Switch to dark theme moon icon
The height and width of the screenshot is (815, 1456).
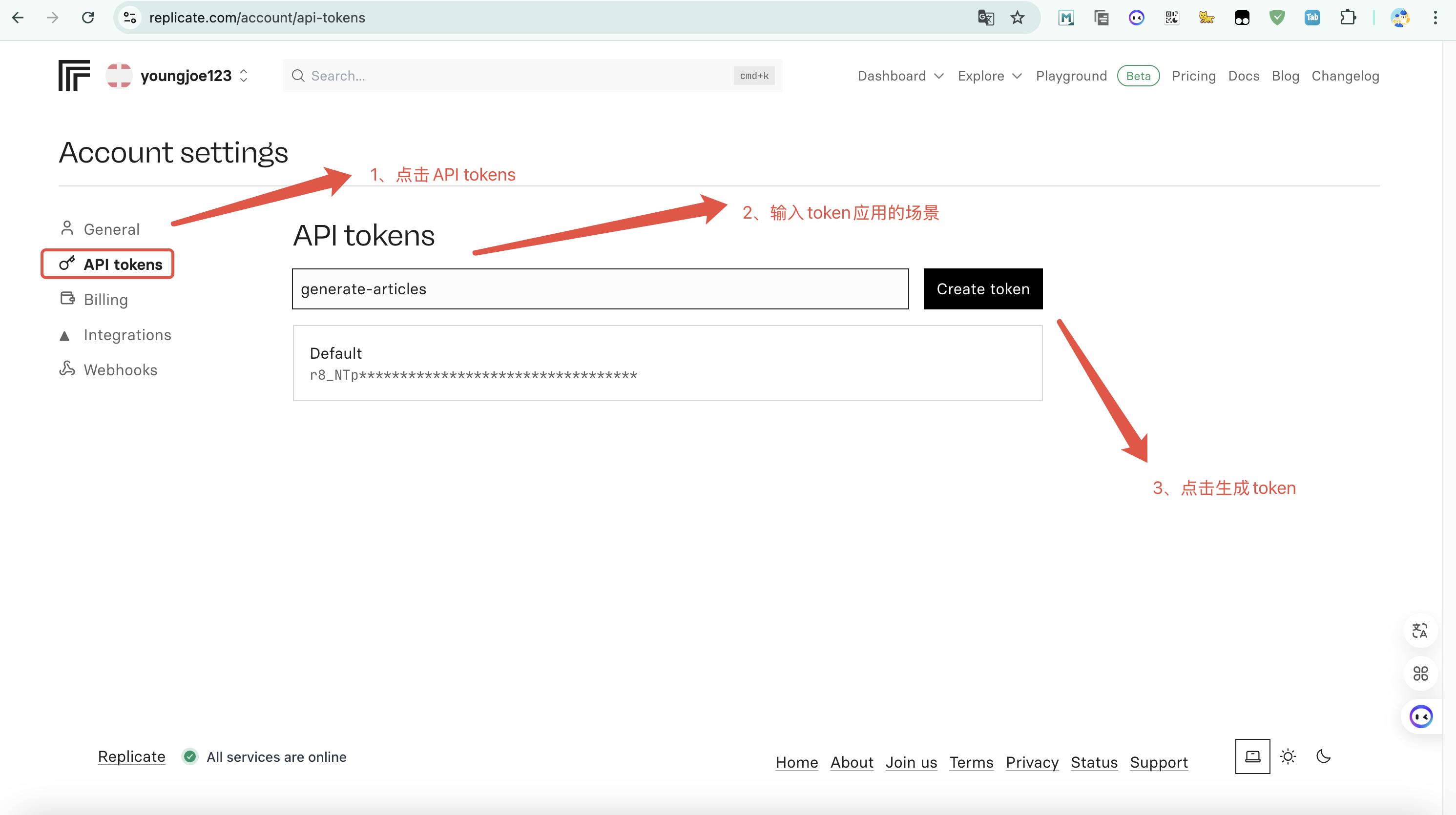pos(1323,756)
